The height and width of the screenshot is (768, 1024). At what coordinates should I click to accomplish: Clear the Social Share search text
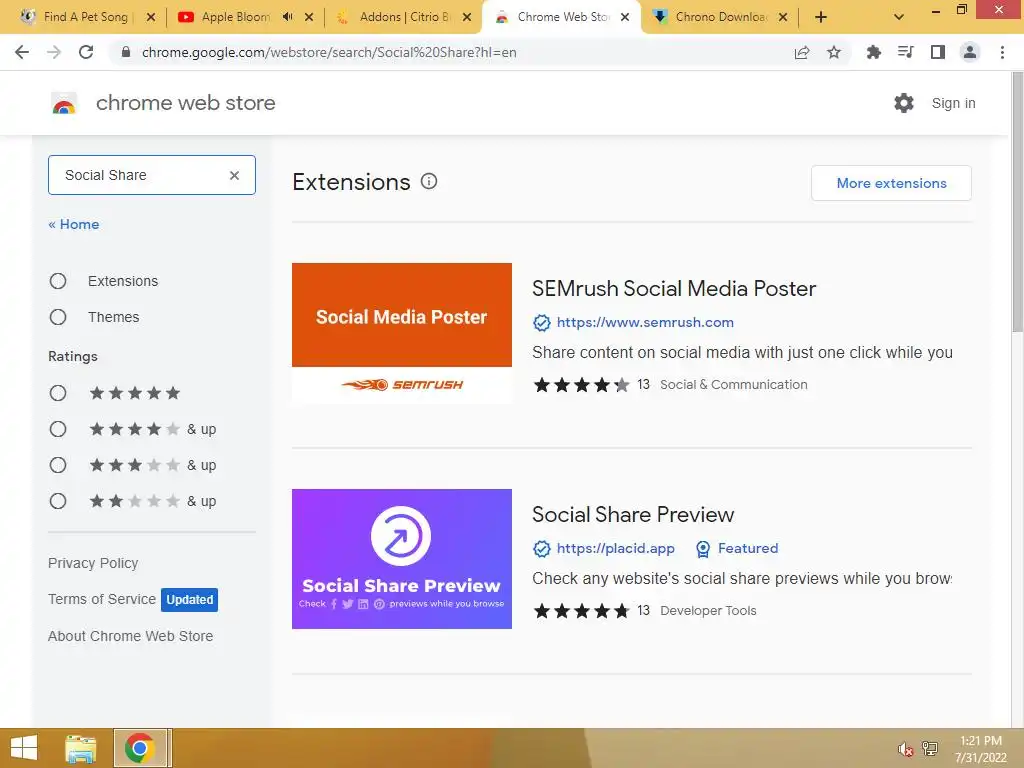(234, 175)
